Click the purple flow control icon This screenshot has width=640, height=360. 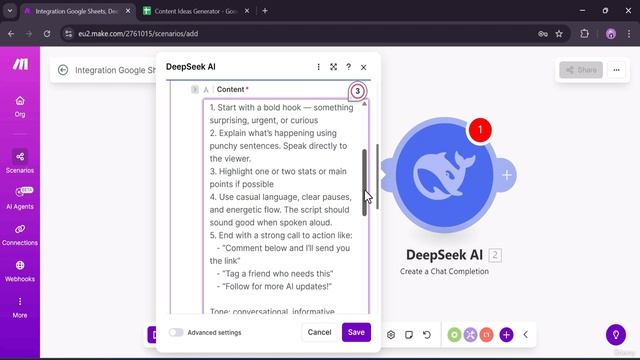point(470,335)
